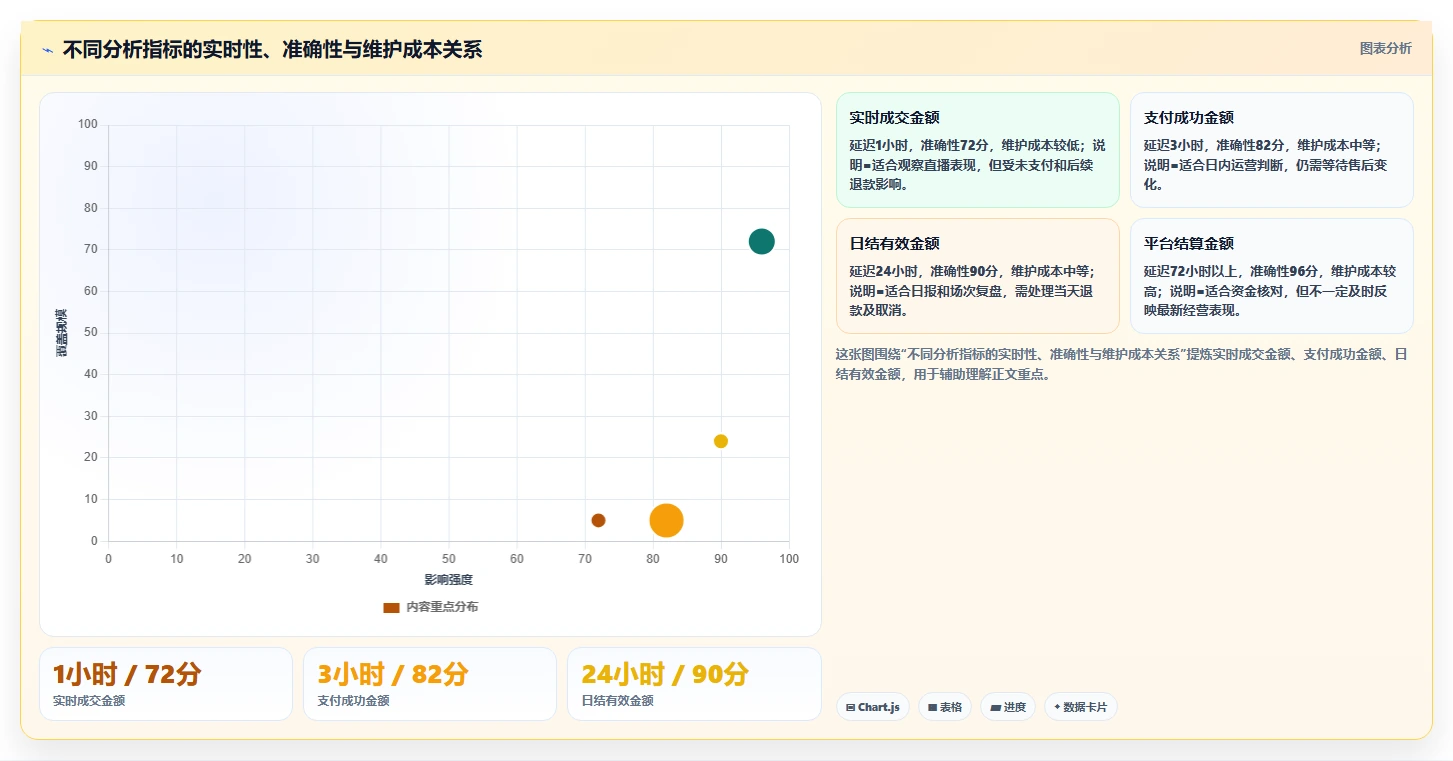Click the description text starting 延迟72小时以上
The width and height of the screenshot is (1453, 761).
[1271, 291]
